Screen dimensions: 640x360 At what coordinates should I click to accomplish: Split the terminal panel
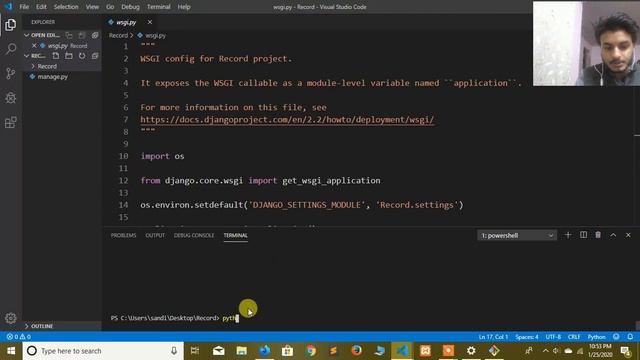[583, 235]
